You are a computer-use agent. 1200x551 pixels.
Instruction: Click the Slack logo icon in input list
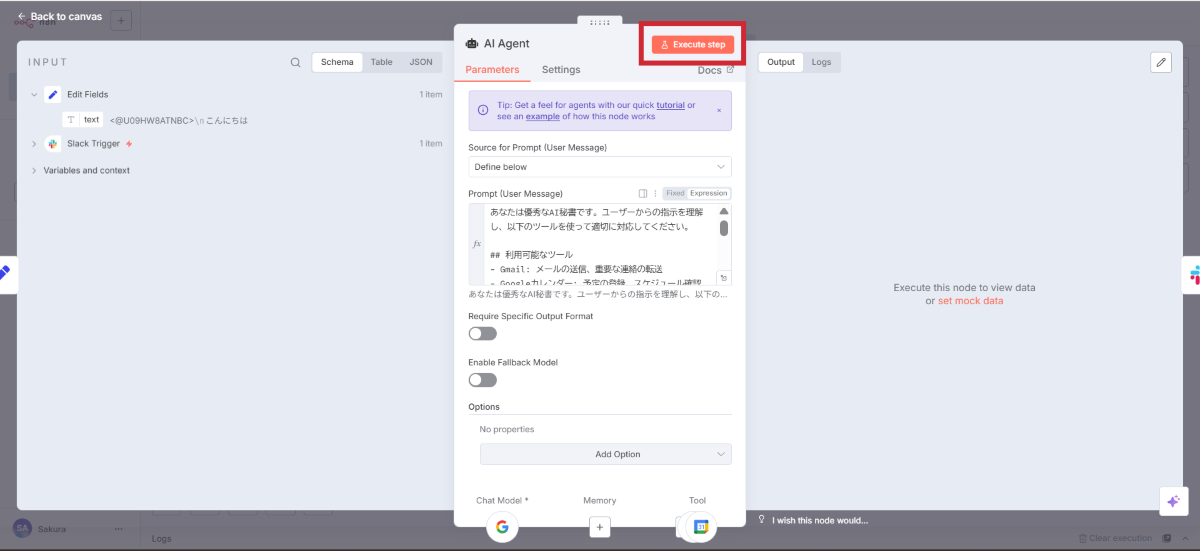(x=53, y=144)
